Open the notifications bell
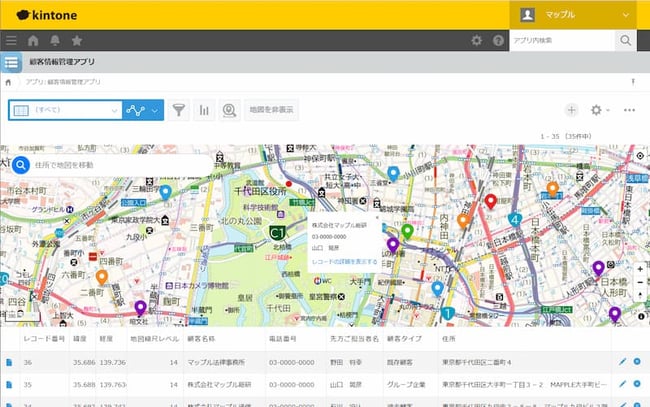Image resolution: width=650 pixels, height=407 pixels. pos(55,41)
